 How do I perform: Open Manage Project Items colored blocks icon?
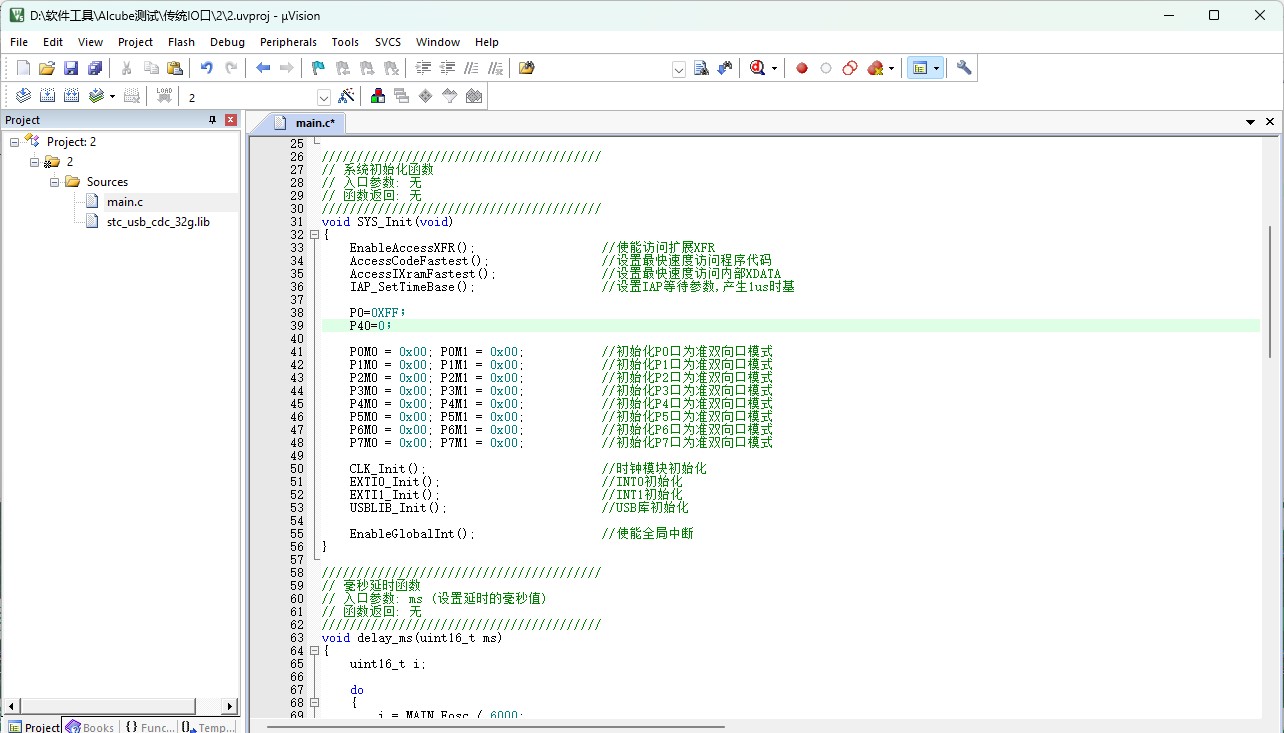378,96
